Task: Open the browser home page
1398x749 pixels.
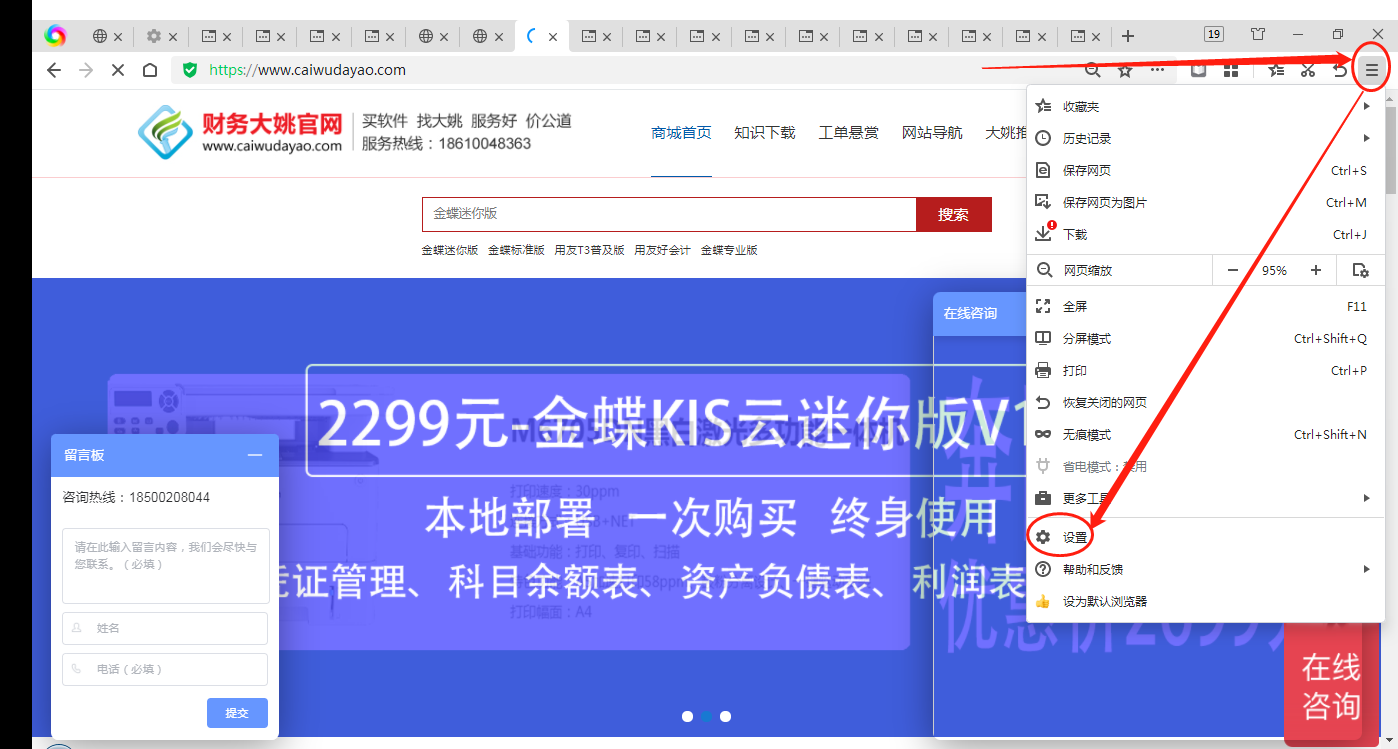Action: pos(149,70)
